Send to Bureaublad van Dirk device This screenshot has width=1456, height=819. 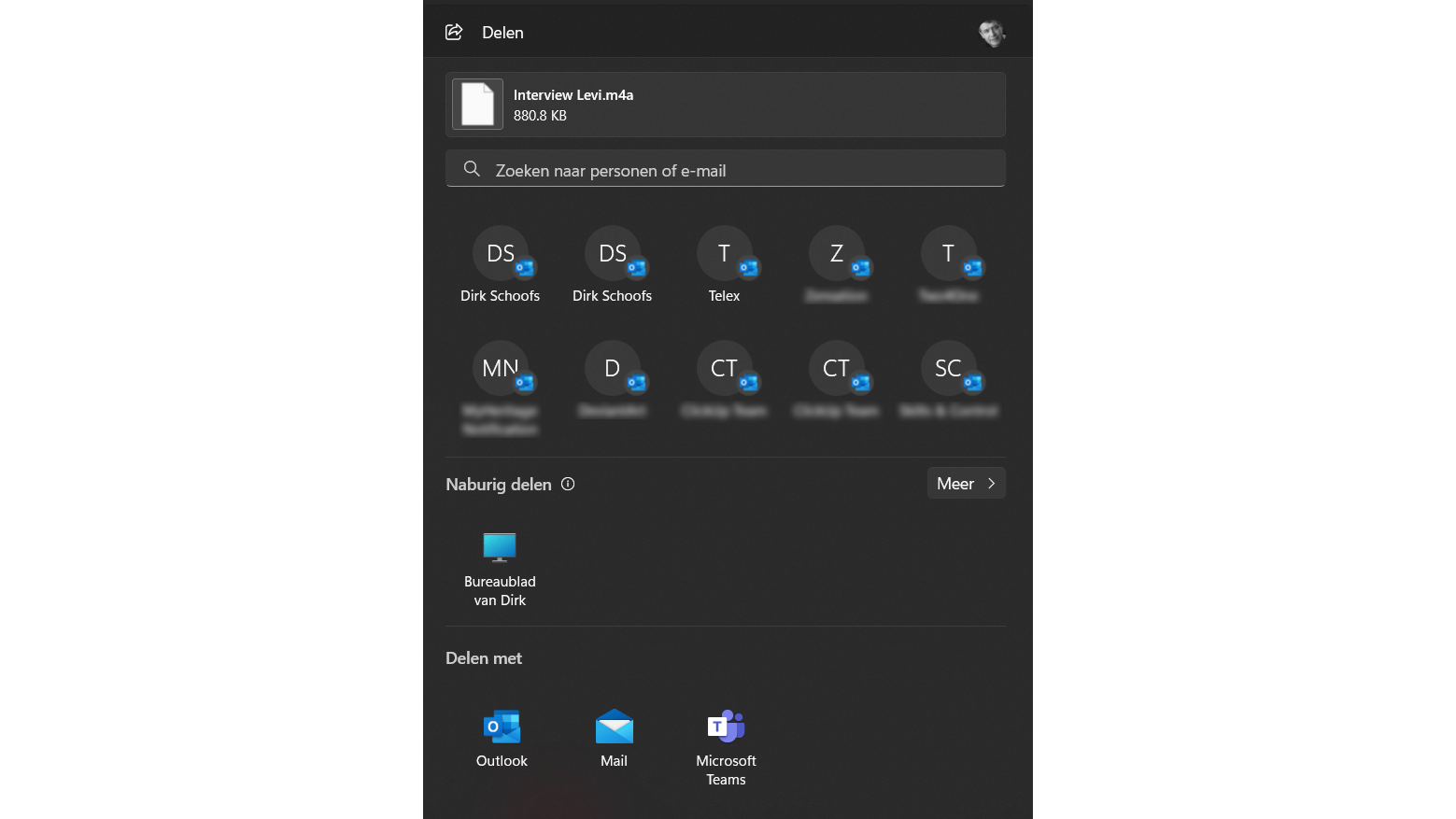500,569
